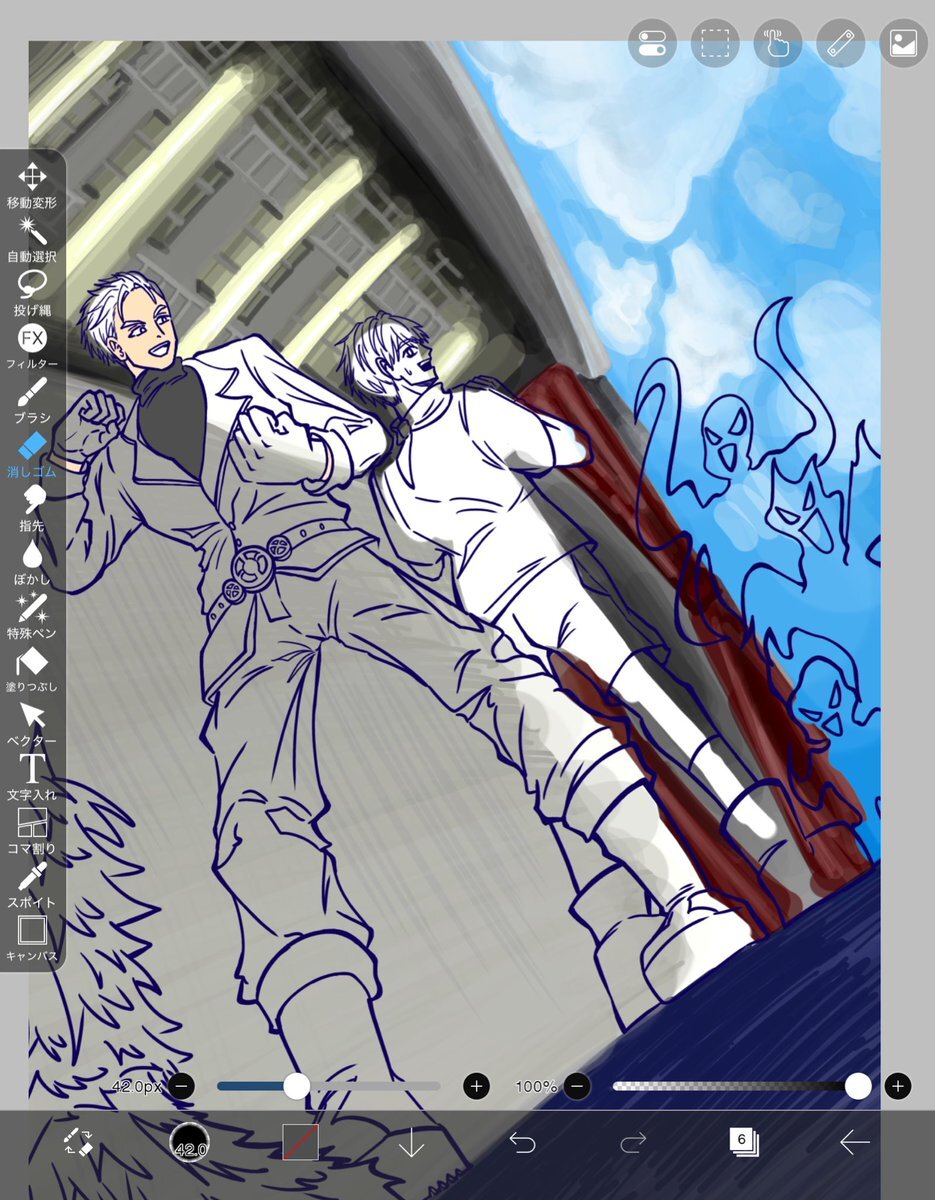Decrease opacity with minus button
The image size is (935, 1200).
click(577, 1086)
